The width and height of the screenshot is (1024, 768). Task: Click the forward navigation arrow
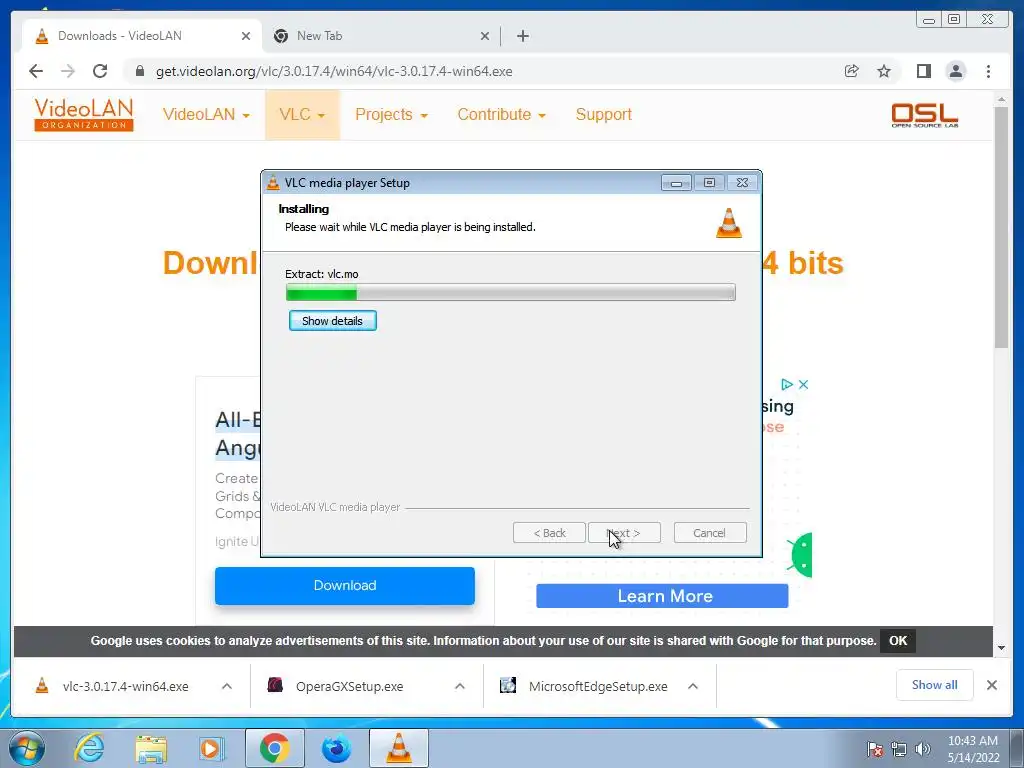point(68,71)
